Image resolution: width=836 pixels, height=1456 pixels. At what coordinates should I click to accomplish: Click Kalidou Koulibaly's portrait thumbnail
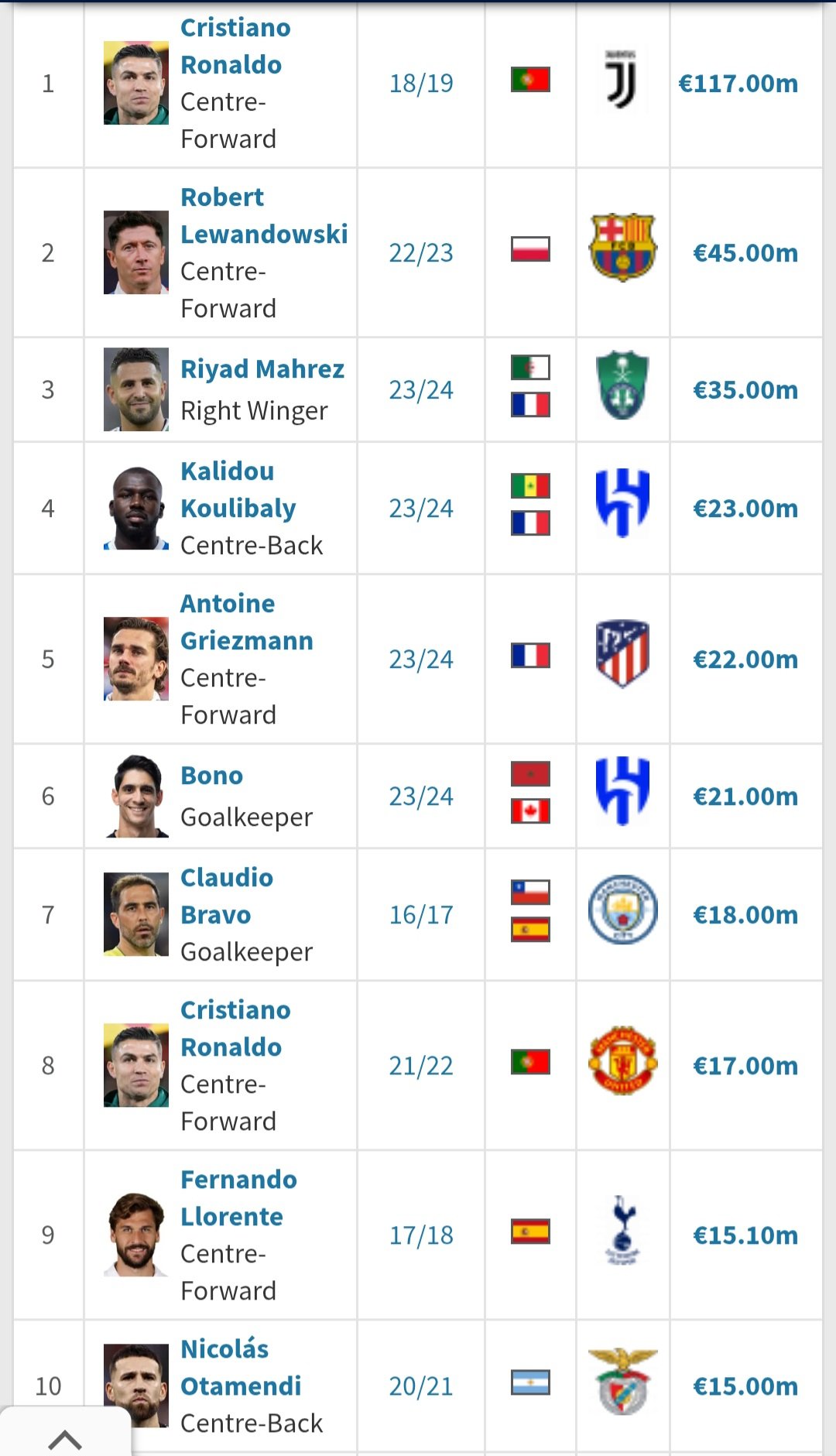pos(136,508)
